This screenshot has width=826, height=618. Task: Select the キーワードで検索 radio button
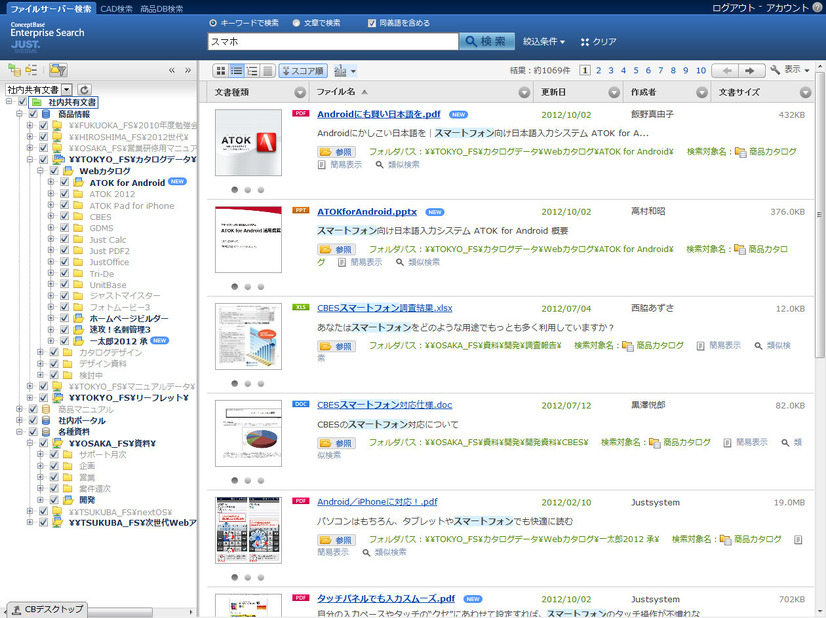pos(213,23)
